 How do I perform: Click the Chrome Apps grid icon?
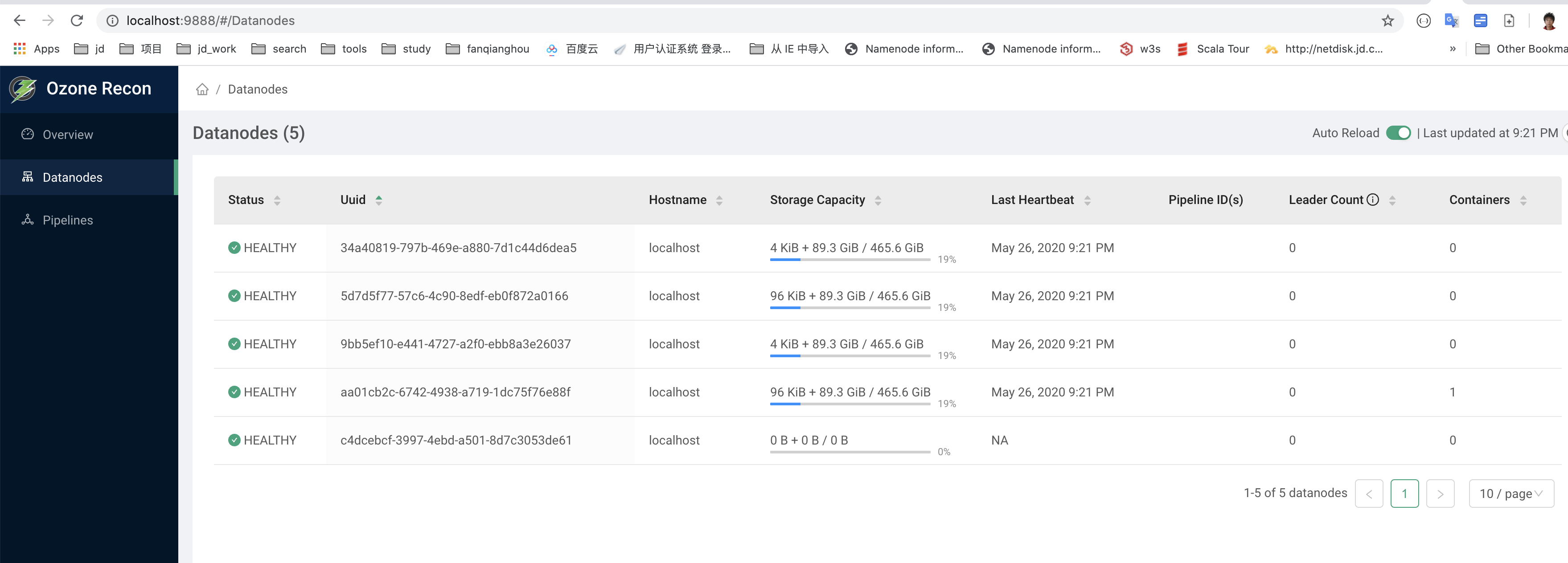[20, 49]
